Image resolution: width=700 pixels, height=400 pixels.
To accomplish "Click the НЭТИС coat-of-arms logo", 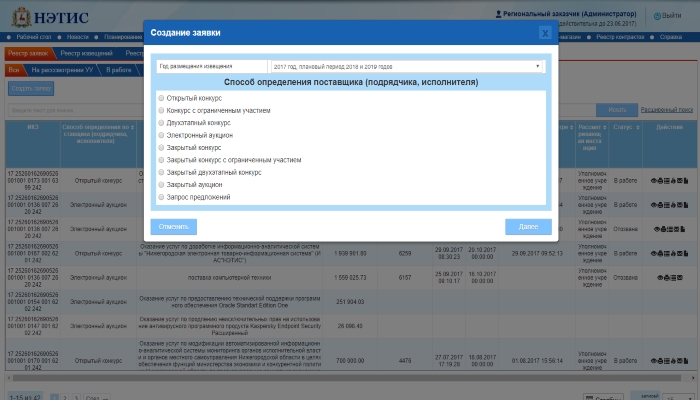I will pyautogui.click(x=21, y=17).
